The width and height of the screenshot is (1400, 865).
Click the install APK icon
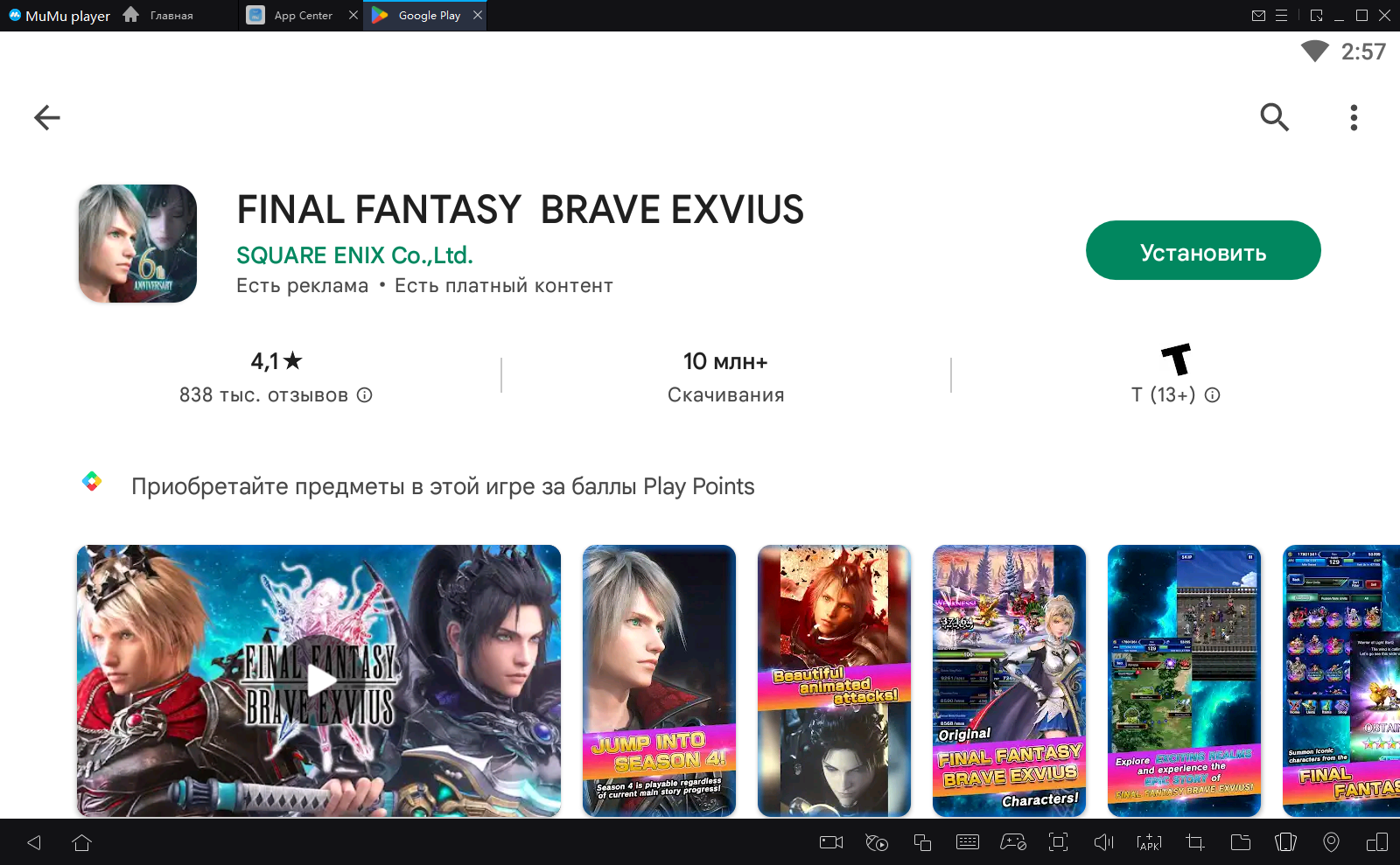(1149, 842)
